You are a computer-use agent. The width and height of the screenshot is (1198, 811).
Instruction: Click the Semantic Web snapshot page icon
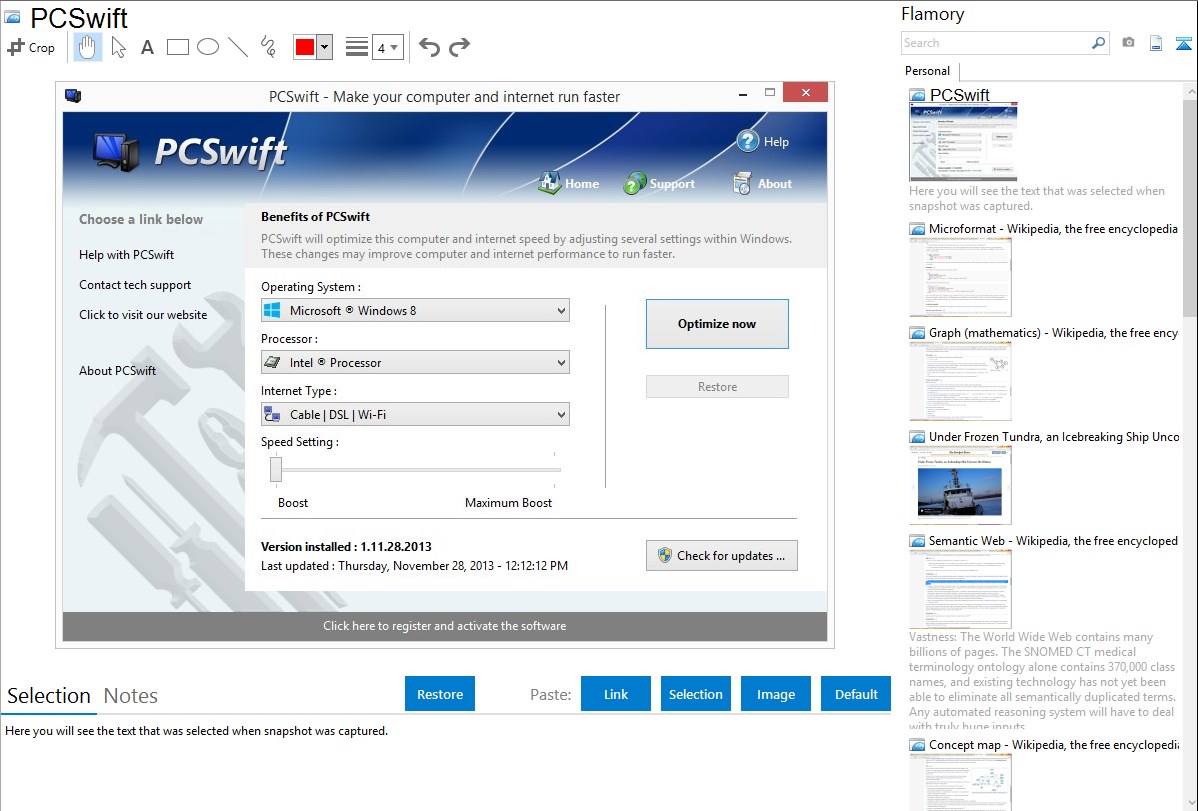tap(918, 540)
